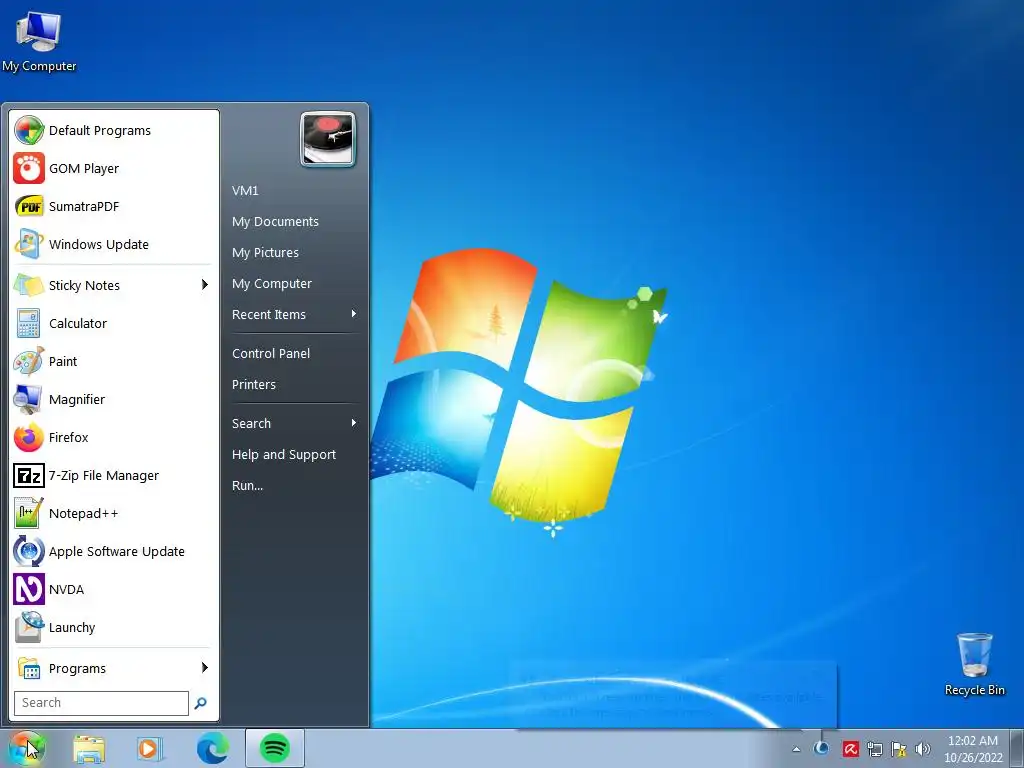Expand Recent Items submenu arrow
1024x768 pixels.
(354, 314)
